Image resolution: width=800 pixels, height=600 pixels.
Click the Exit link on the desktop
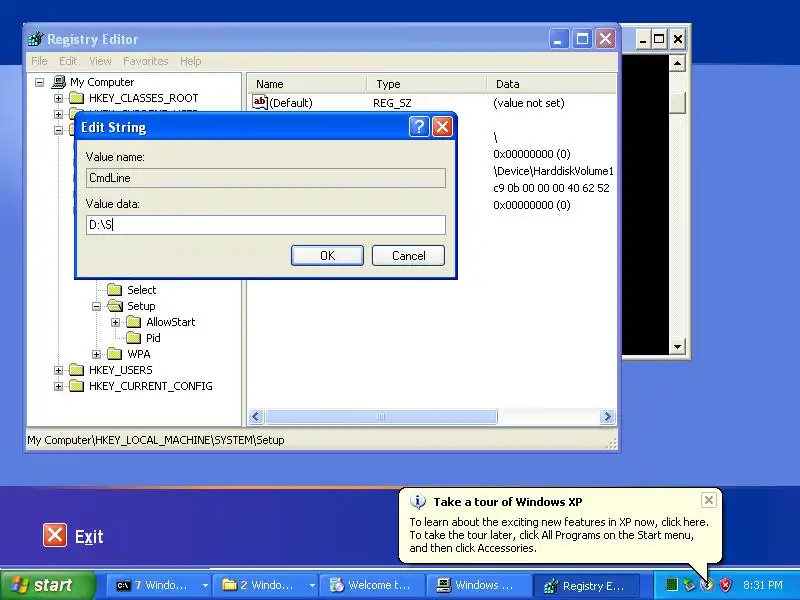pos(89,536)
